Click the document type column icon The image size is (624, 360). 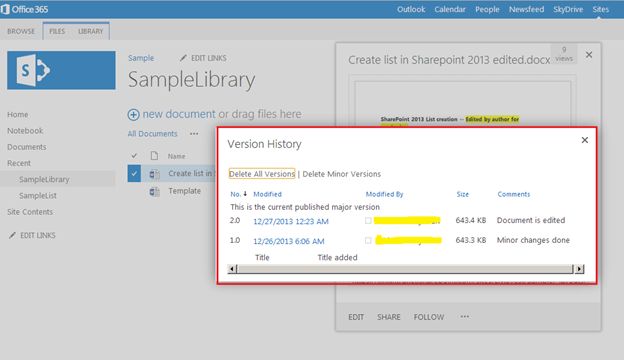click(x=154, y=156)
